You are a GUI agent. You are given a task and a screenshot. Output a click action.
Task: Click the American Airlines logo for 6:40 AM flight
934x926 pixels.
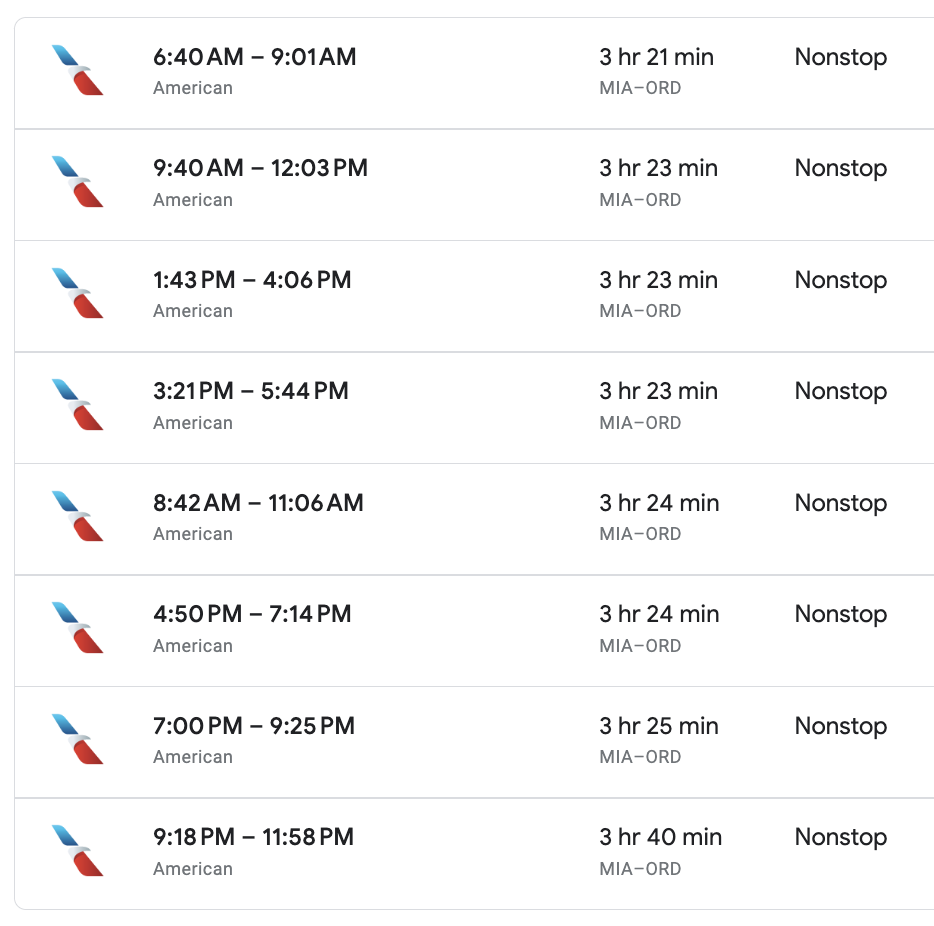(x=77, y=70)
